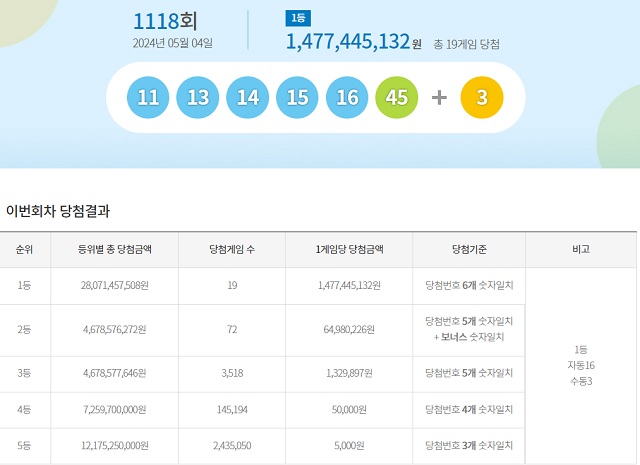The image size is (640, 465).
Task: Click the 당첨게임 수 column header
Action: [x=232, y=249]
